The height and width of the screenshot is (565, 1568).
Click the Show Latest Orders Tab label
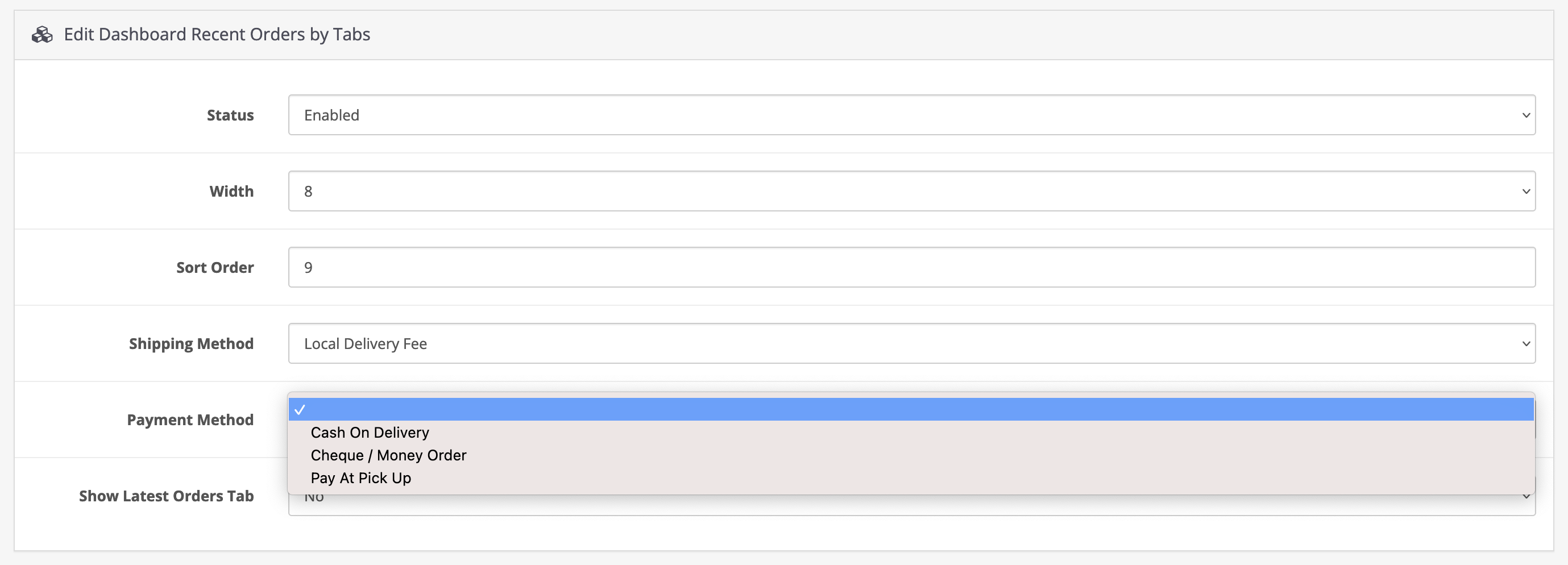pyautogui.click(x=166, y=496)
